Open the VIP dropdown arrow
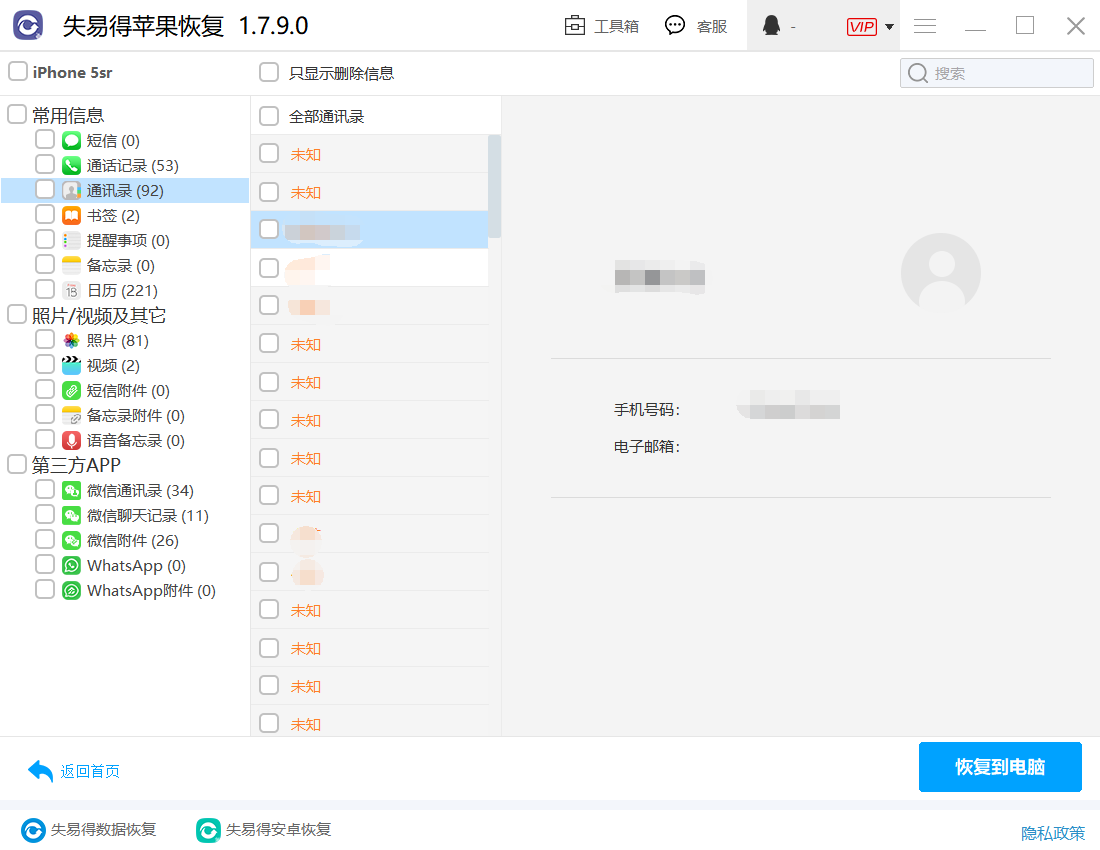 pos(889,27)
